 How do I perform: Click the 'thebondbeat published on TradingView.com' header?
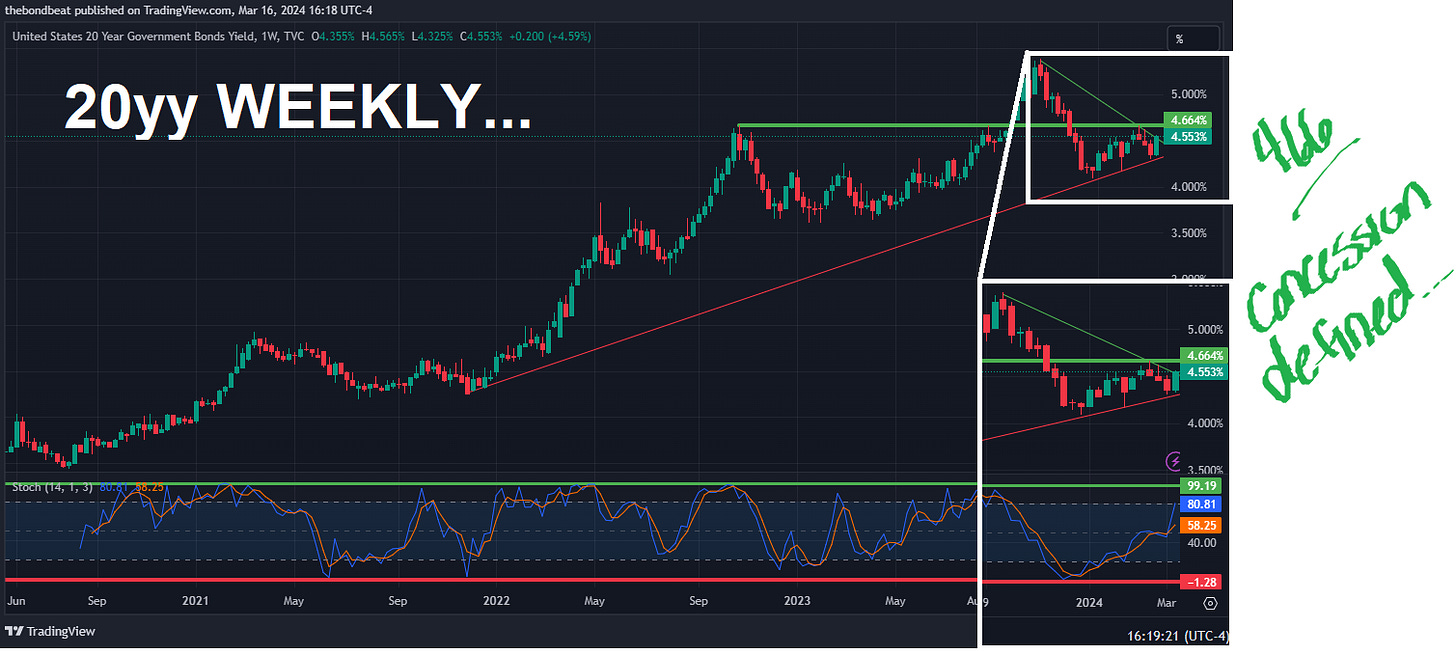click(187, 11)
